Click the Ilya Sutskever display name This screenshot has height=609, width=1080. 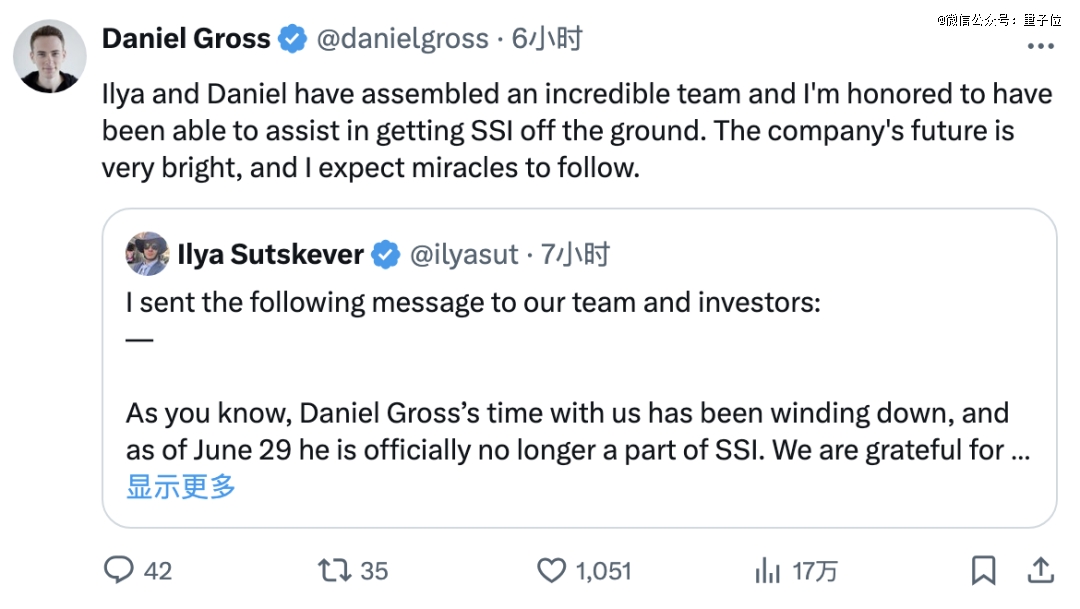[270, 254]
